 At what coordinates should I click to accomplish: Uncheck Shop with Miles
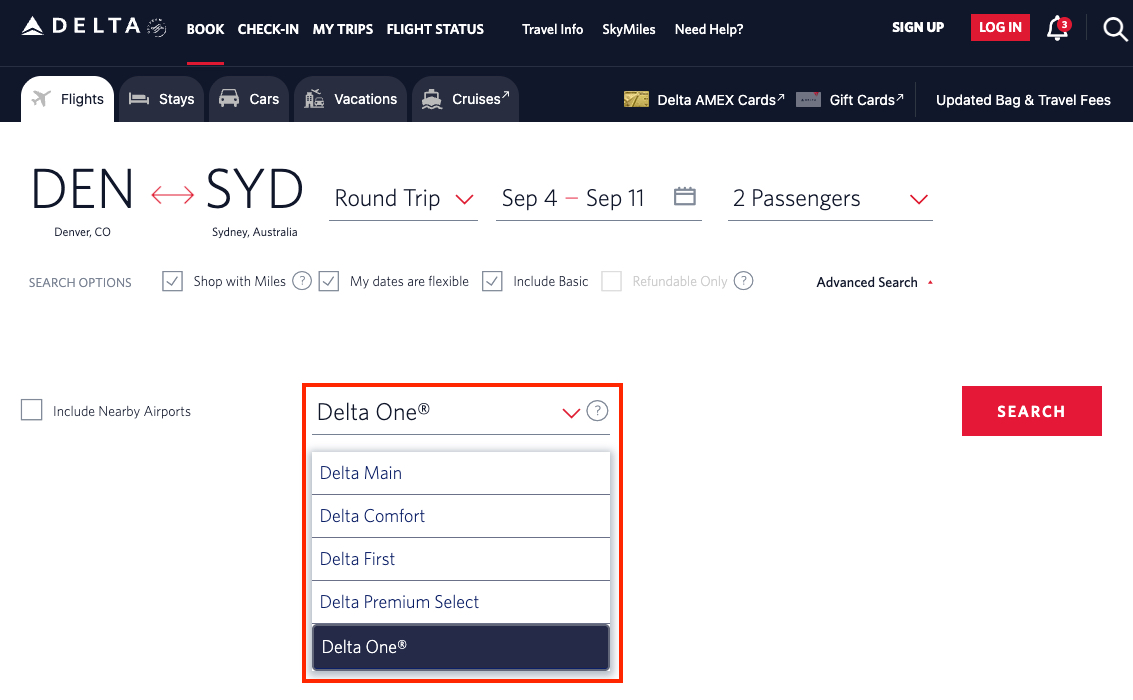[172, 281]
